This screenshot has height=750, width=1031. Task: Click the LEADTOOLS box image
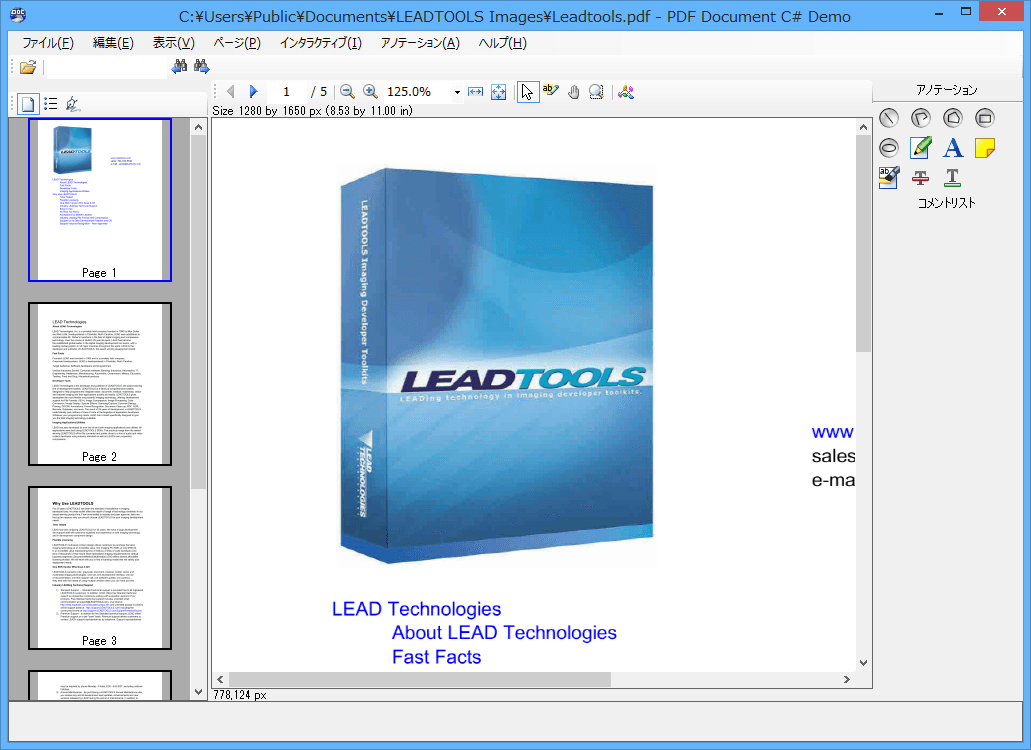[x=496, y=366]
